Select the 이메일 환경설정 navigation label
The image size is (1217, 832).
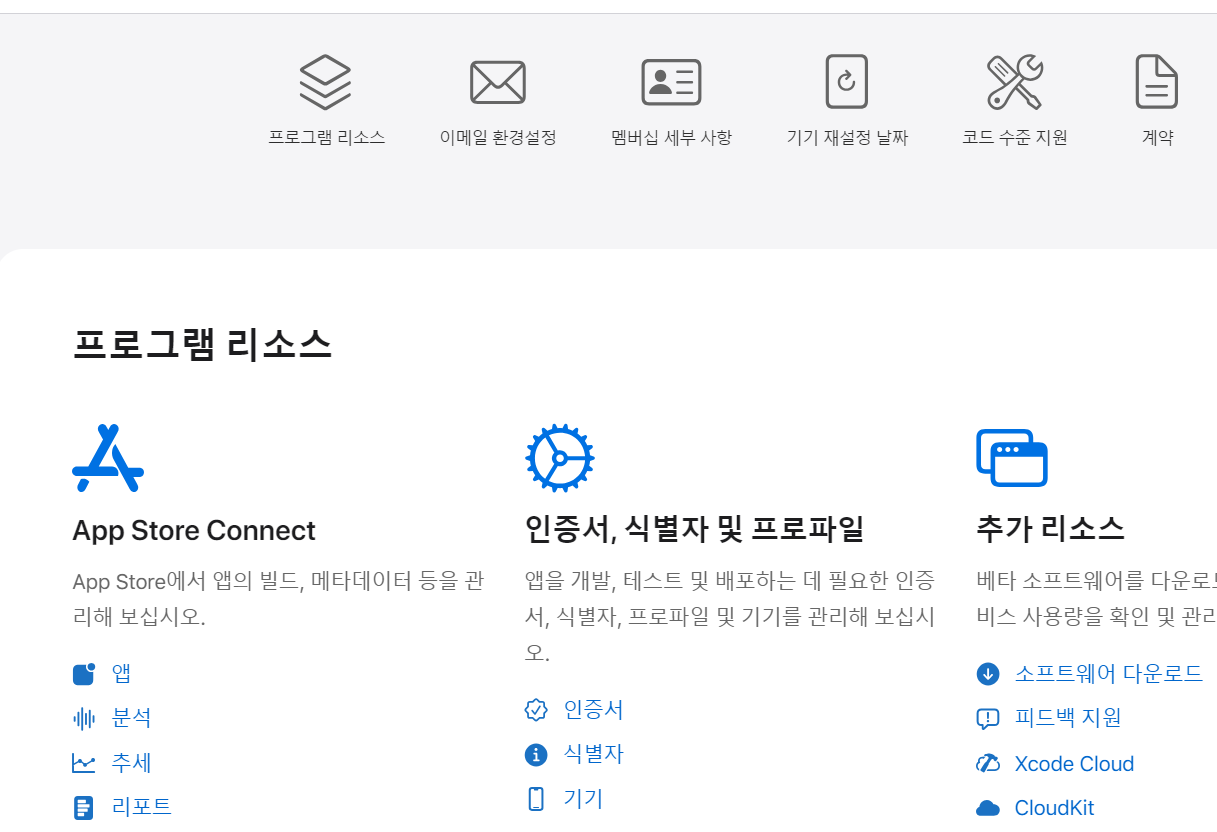pos(498,138)
